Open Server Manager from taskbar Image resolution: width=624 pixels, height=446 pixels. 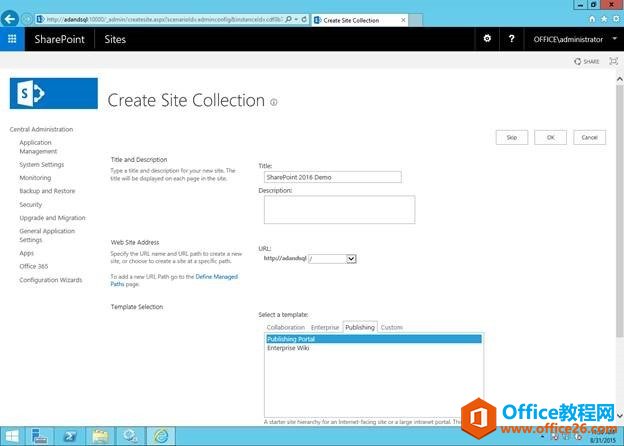click(x=39, y=436)
